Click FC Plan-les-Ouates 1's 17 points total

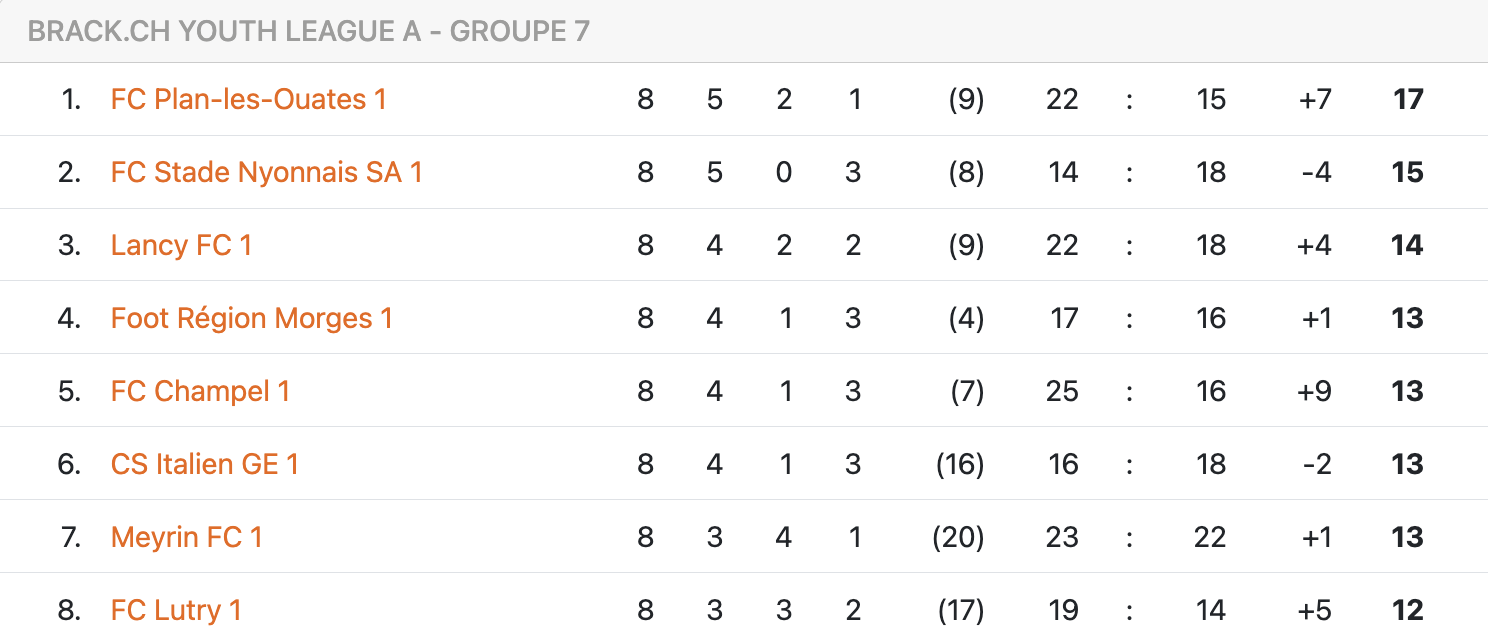coord(1407,99)
